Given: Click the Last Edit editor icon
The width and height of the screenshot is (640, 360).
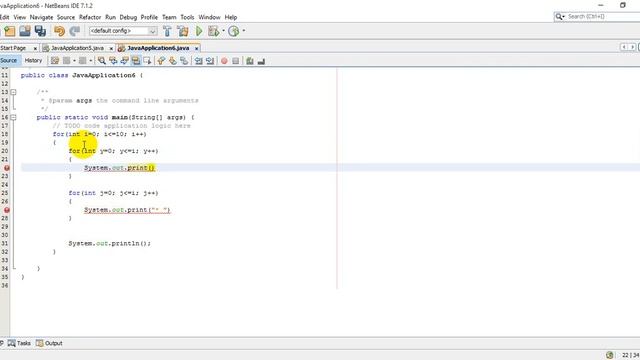Looking at the screenshot, I should point(55,61).
